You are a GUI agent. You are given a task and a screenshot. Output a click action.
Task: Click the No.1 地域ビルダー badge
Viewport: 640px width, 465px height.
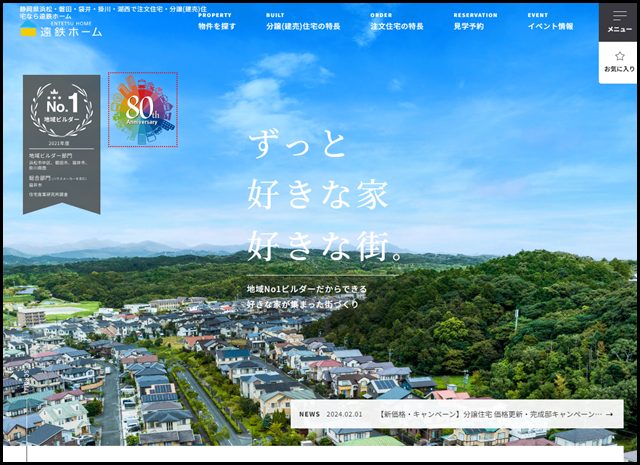coord(62,144)
